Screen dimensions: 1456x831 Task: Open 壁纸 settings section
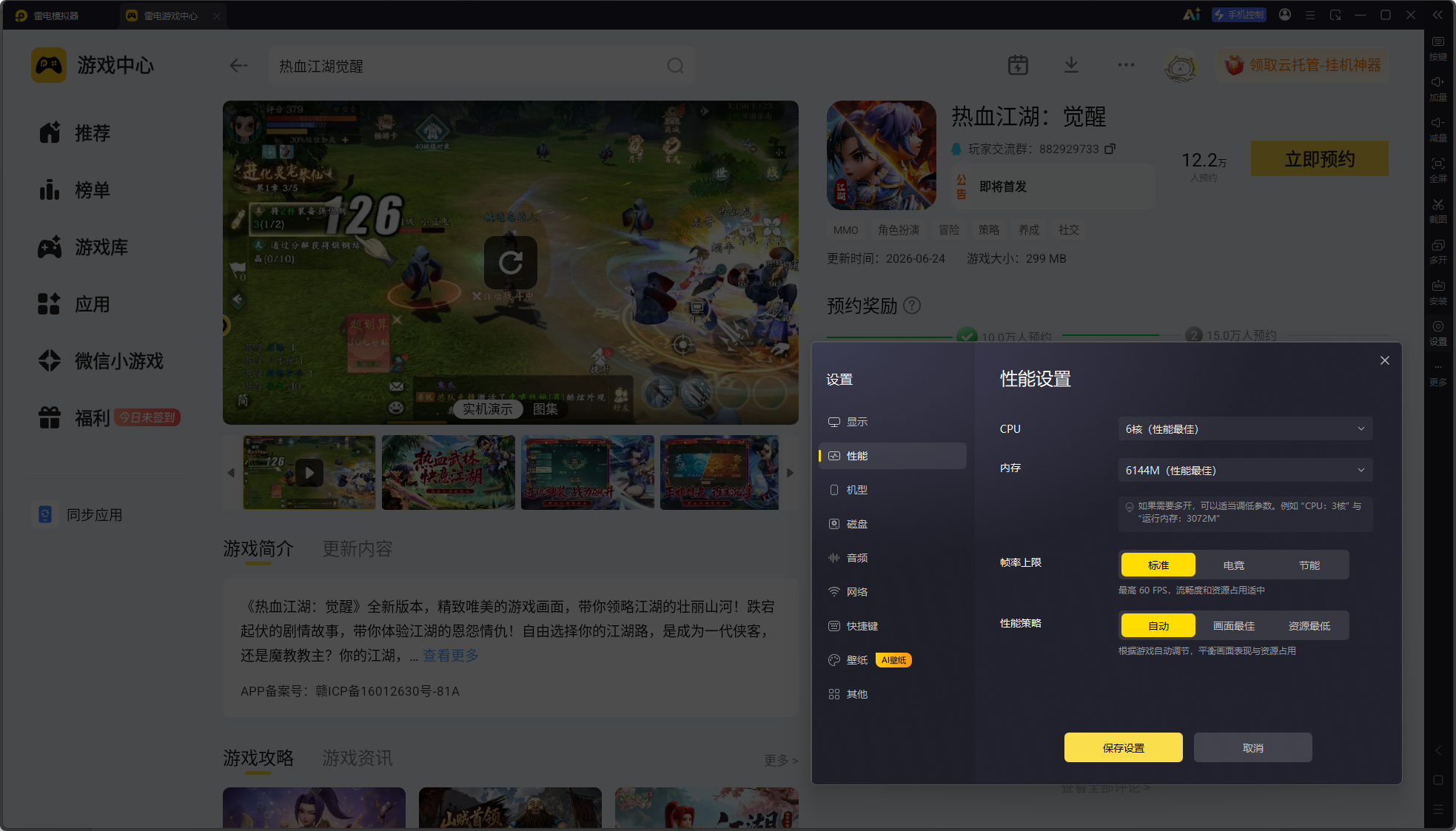click(892, 660)
